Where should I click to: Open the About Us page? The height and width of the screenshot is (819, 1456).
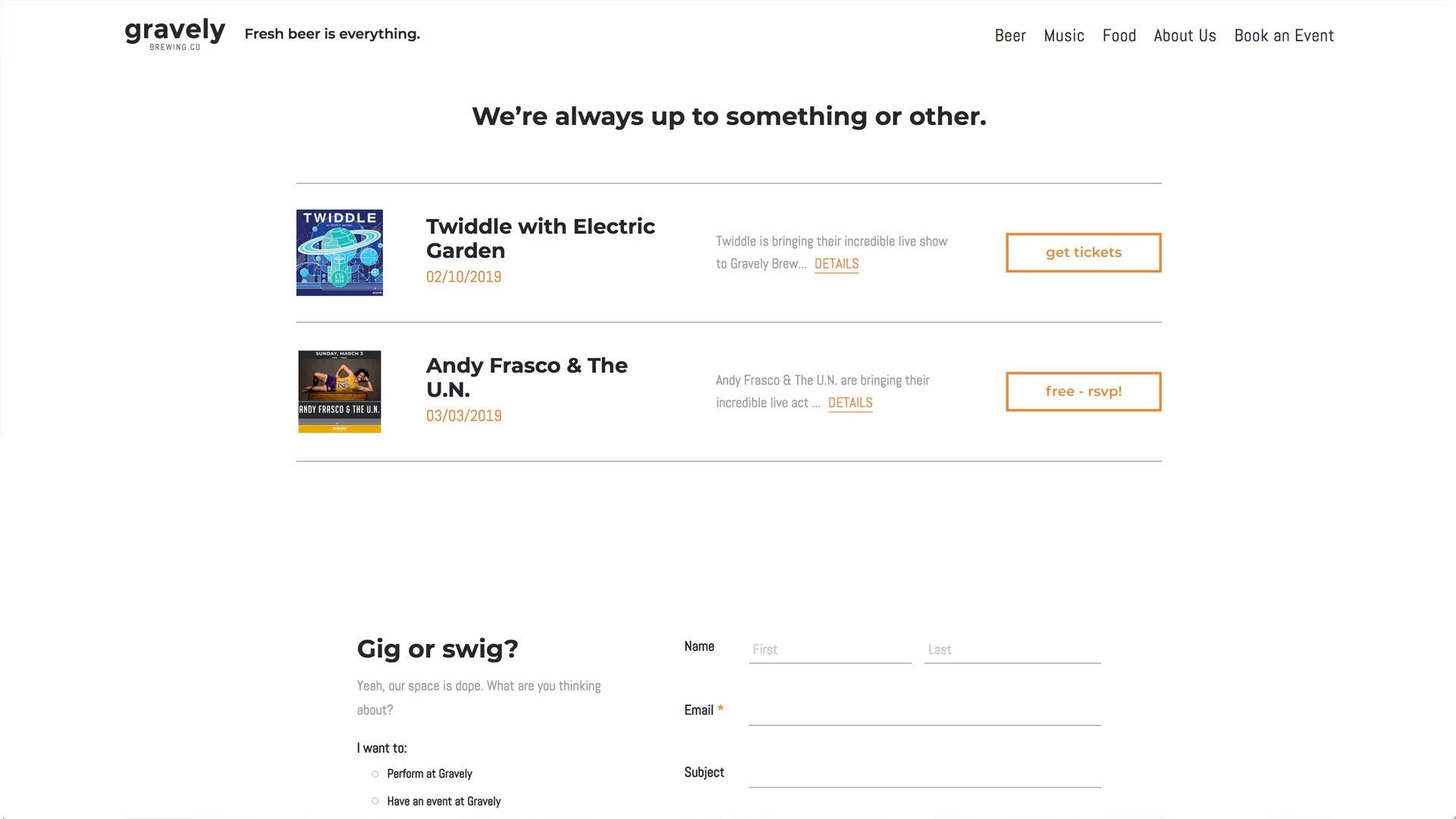pos(1185,36)
